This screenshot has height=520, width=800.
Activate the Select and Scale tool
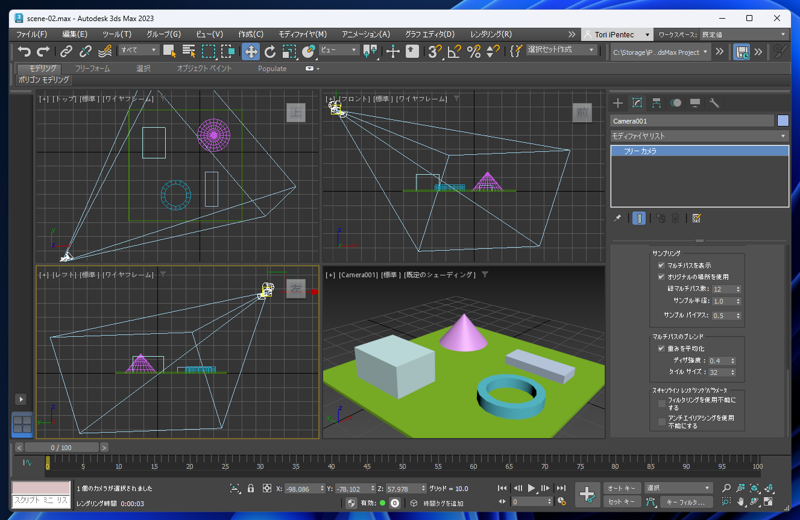pyautogui.click(x=289, y=52)
